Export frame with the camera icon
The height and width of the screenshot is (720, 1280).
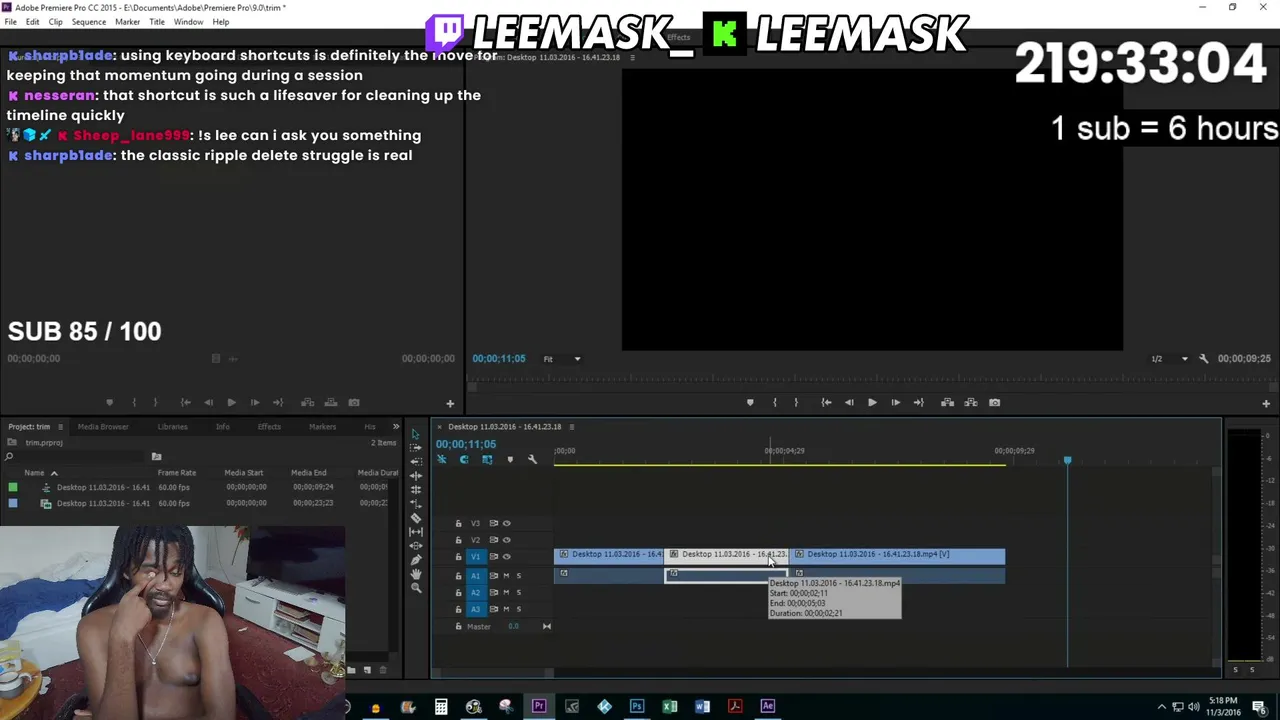click(994, 402)
